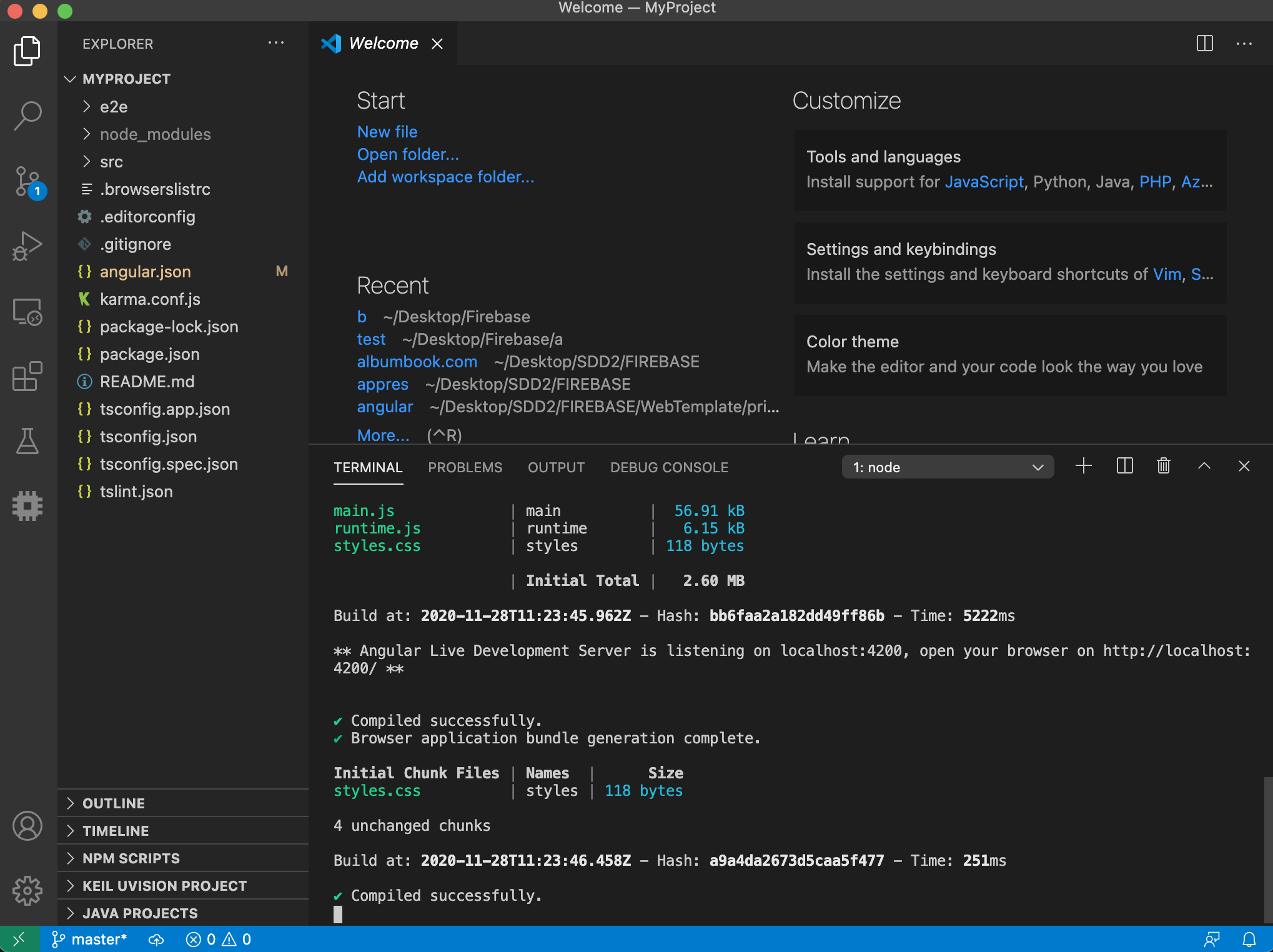The width and height of the screenshot is (1273, 952).
Task: Open the 1: node terminal dropdown
Action: pyautogui.click(x=947, y=467)
